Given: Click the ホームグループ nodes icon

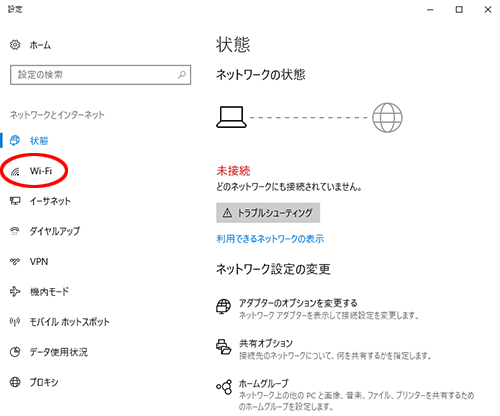Looking at the screenshot, I should click(x=224, y=387).
